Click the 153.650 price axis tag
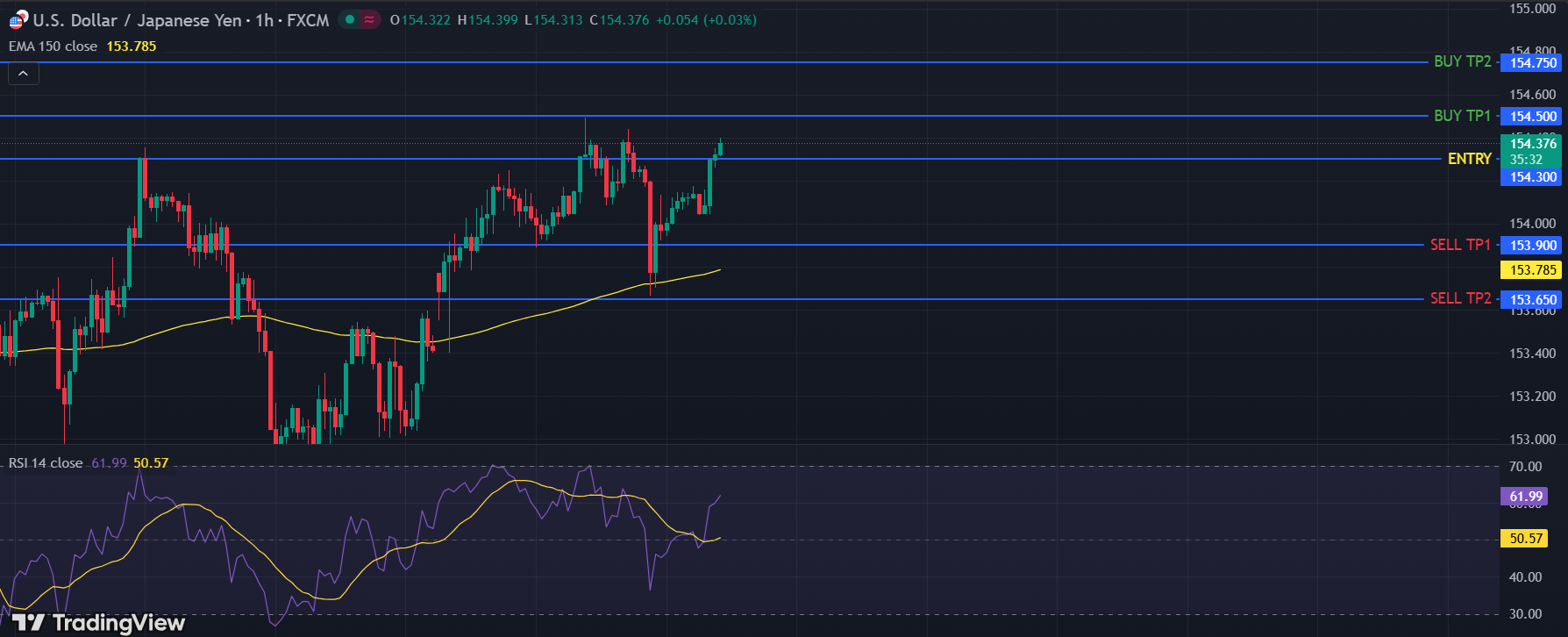This screenshot has height=637, width=1568. coord(1533,300)
